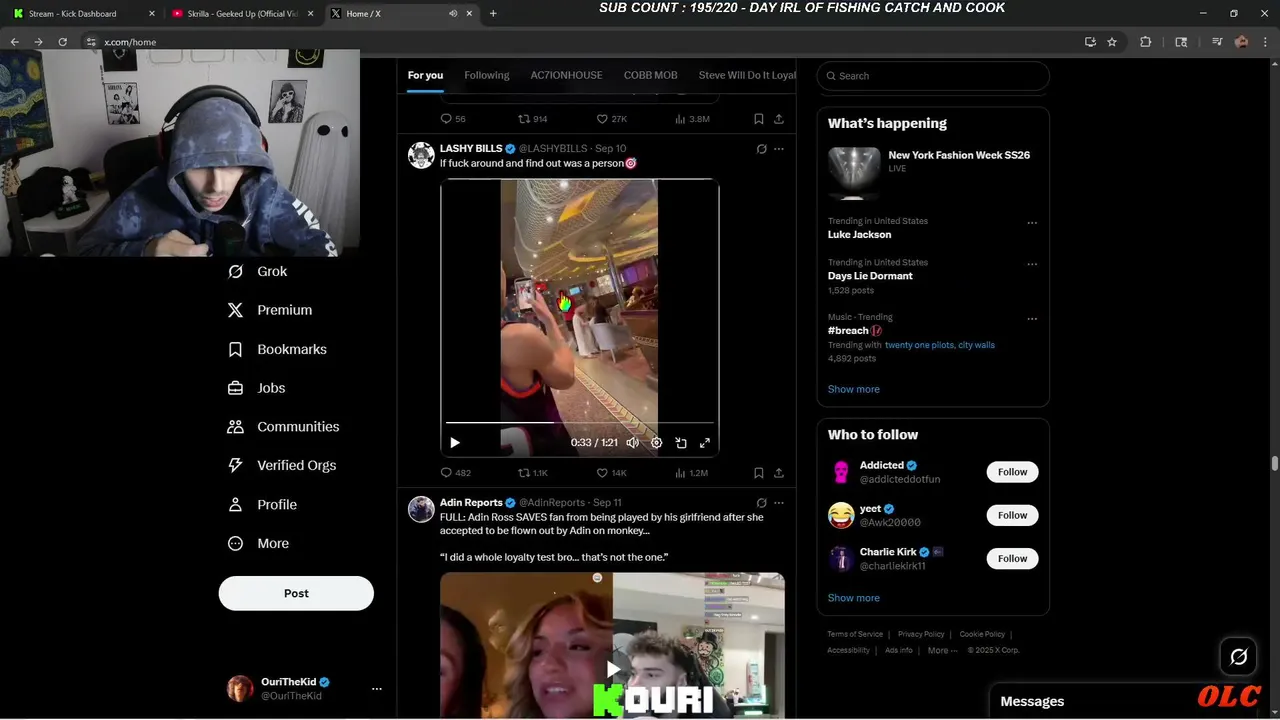Image resolution: width=1280 pixels, height=720 pixels.
Task: Repost the top post with 914 reposts
Action: pos(533,119)
